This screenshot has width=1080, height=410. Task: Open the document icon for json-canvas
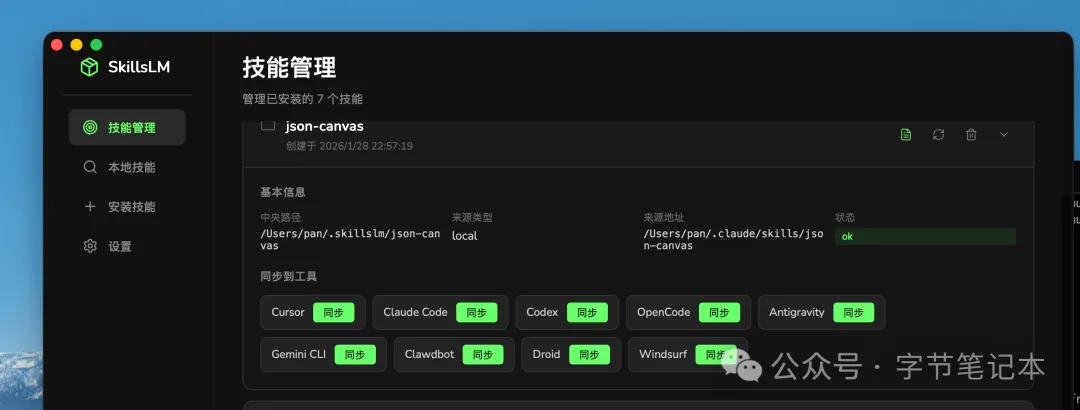coord(906,135)
